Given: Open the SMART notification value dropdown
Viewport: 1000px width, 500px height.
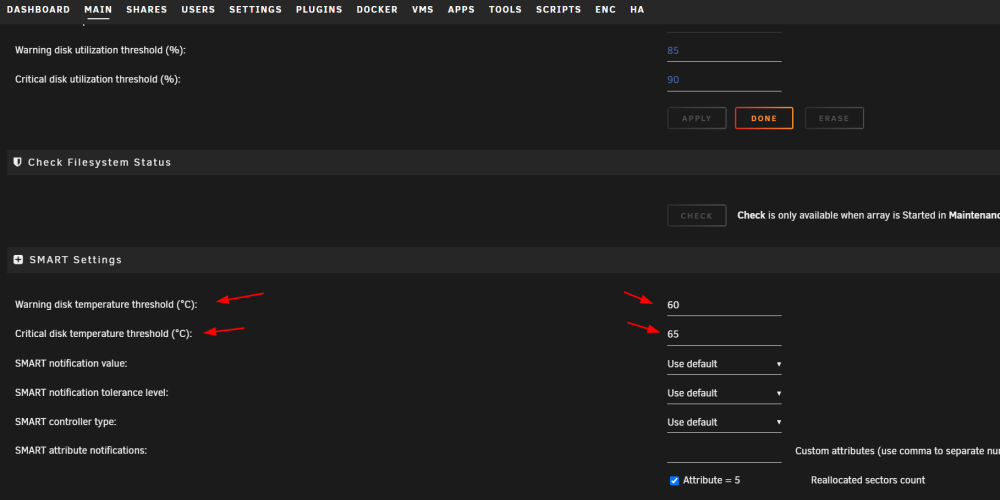Looking at the screenshot, I should click(724, 364).
